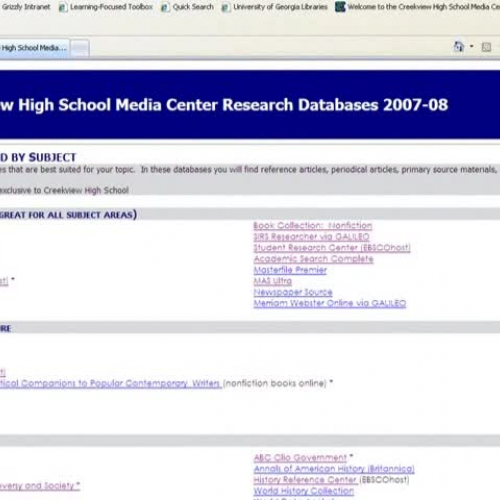Open ABC Clio Government link
Image resolution: width=500 pixels, height=500 pixels.
pyautogui.click(x=300, y=458)
